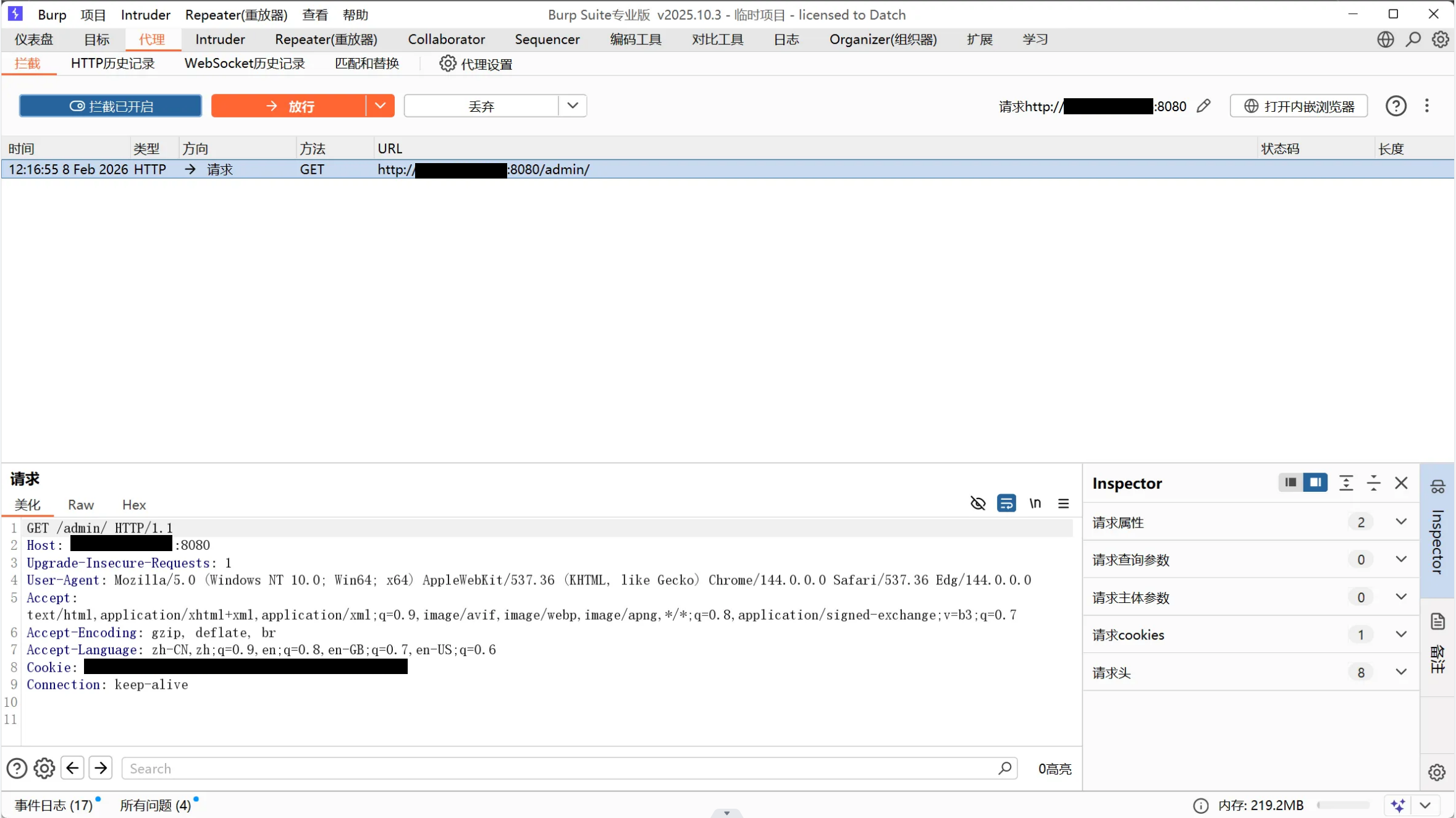
Task: Click 打开内嵌浏览器 button
Action: coord(1298,106)
